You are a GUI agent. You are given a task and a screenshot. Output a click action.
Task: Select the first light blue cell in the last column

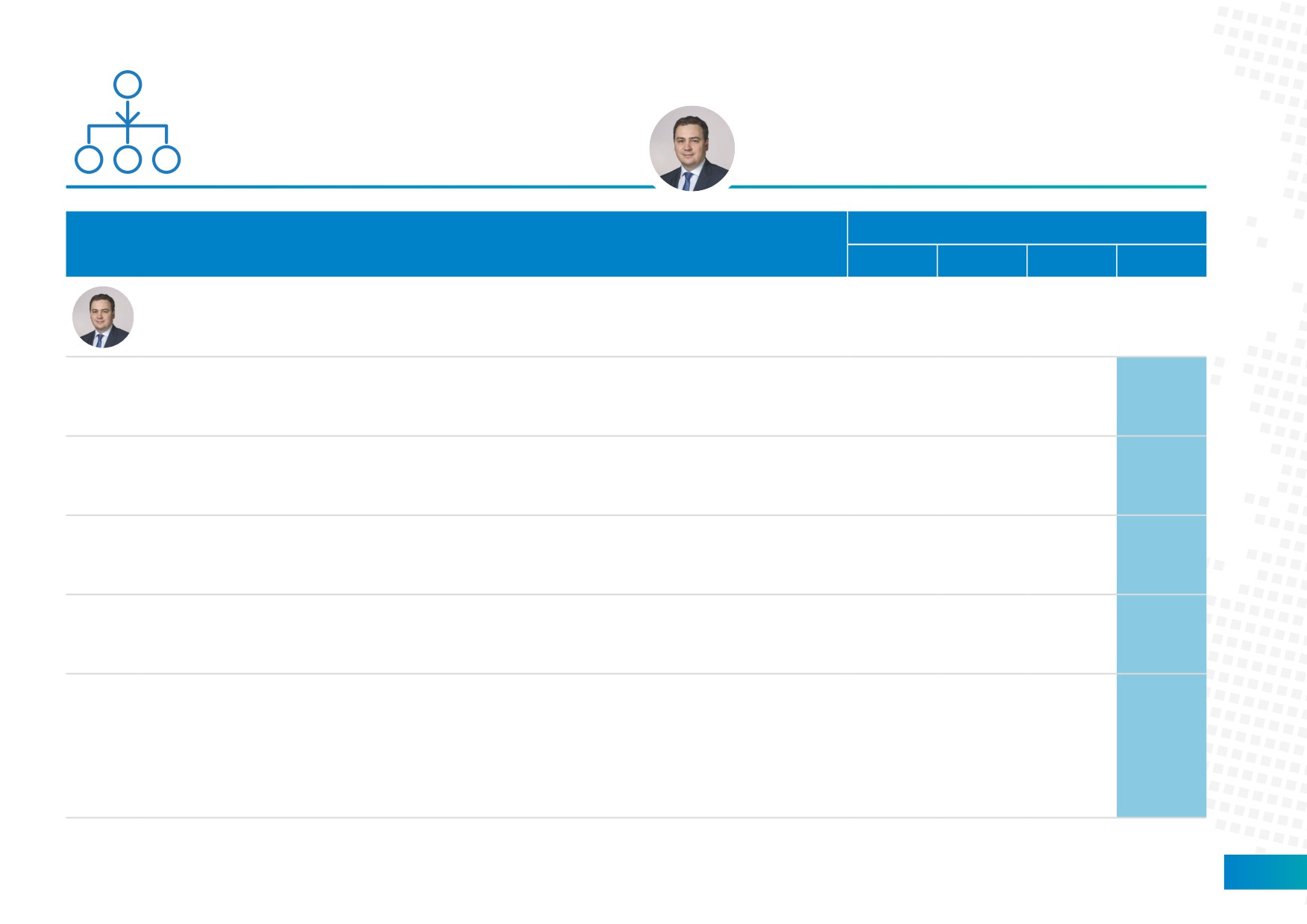click(x=1162, y=396)
